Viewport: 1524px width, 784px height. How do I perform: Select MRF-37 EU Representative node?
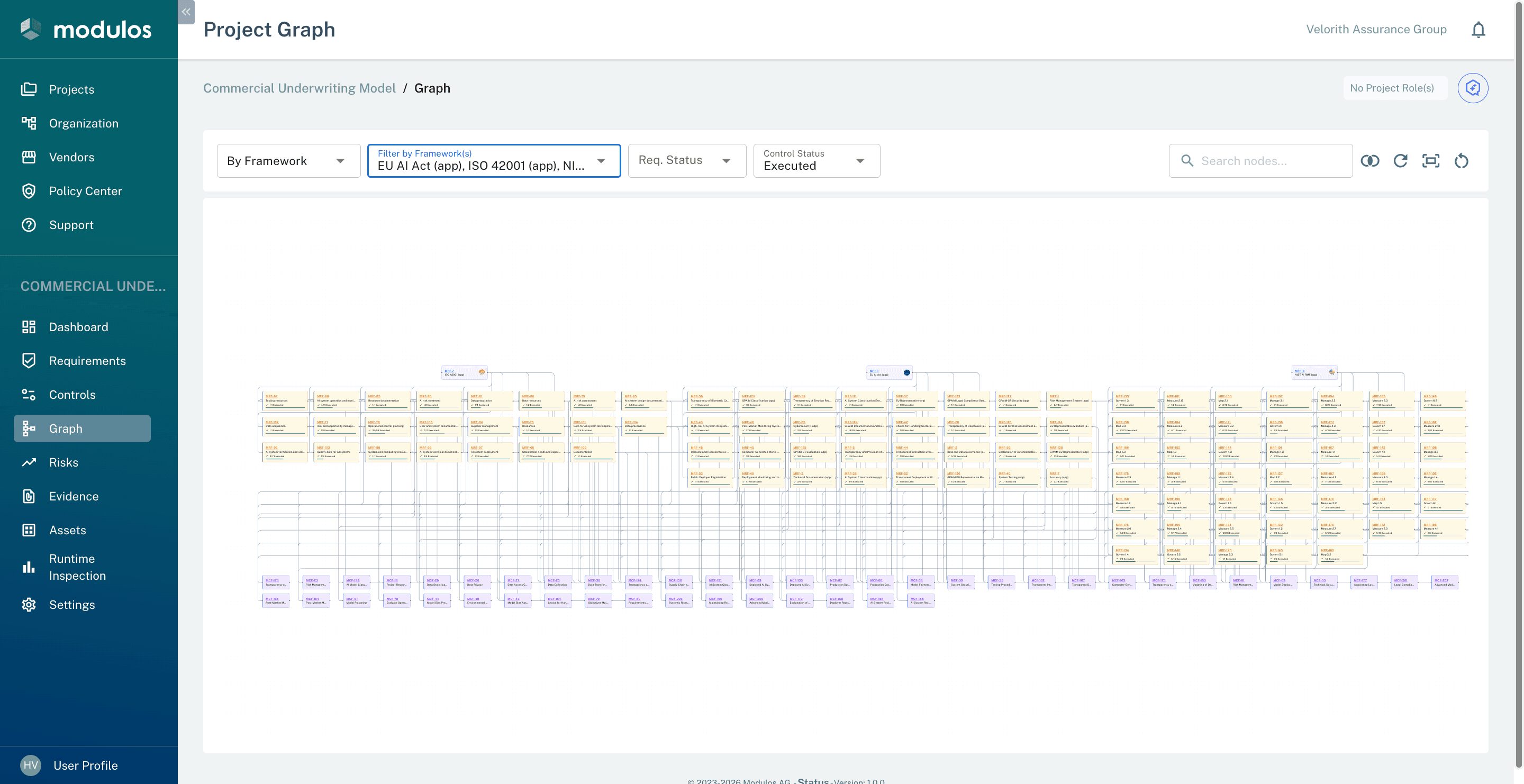(916, 400)
